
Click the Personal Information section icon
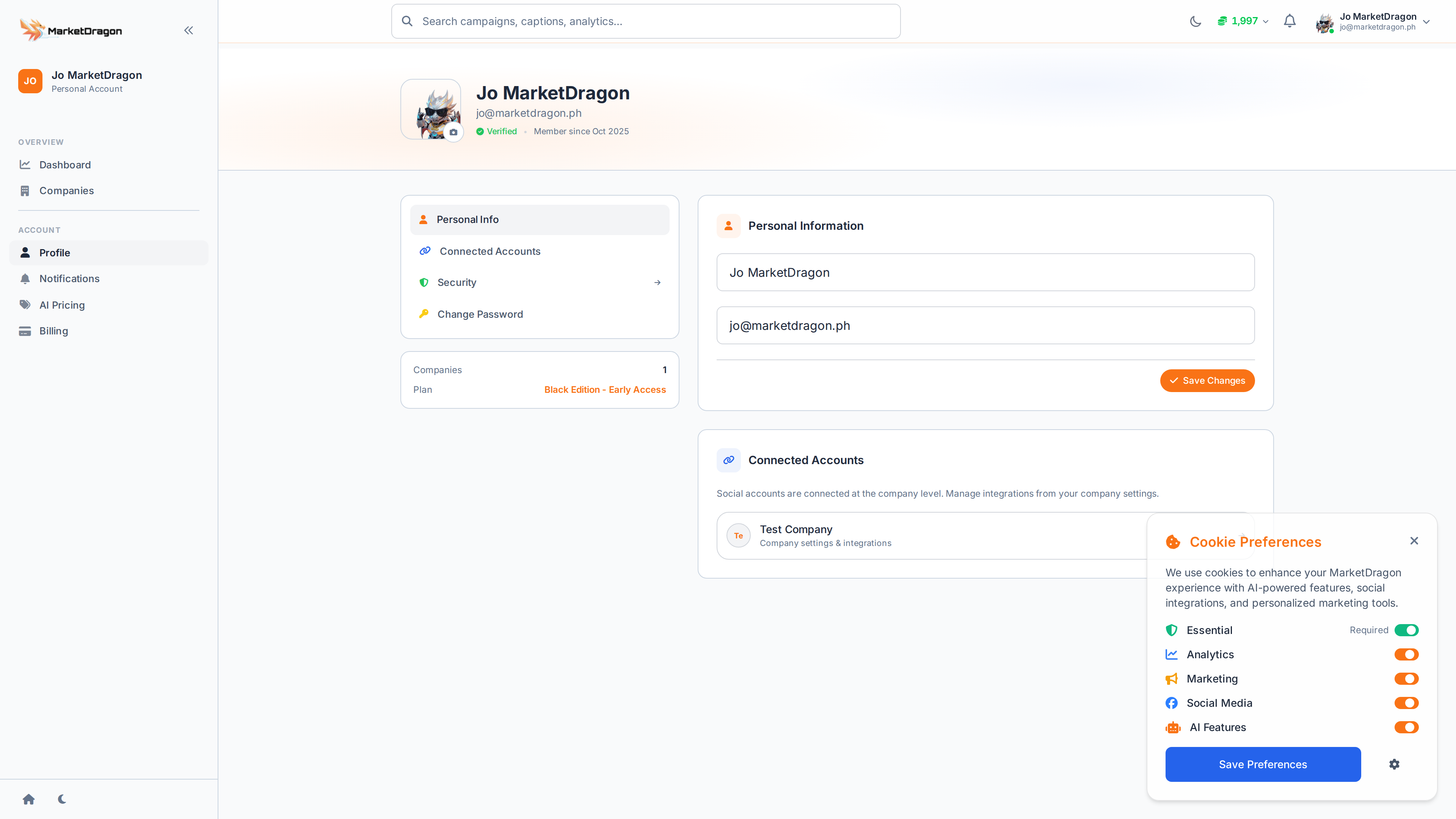pyautogui.click(x=728, y=226)
